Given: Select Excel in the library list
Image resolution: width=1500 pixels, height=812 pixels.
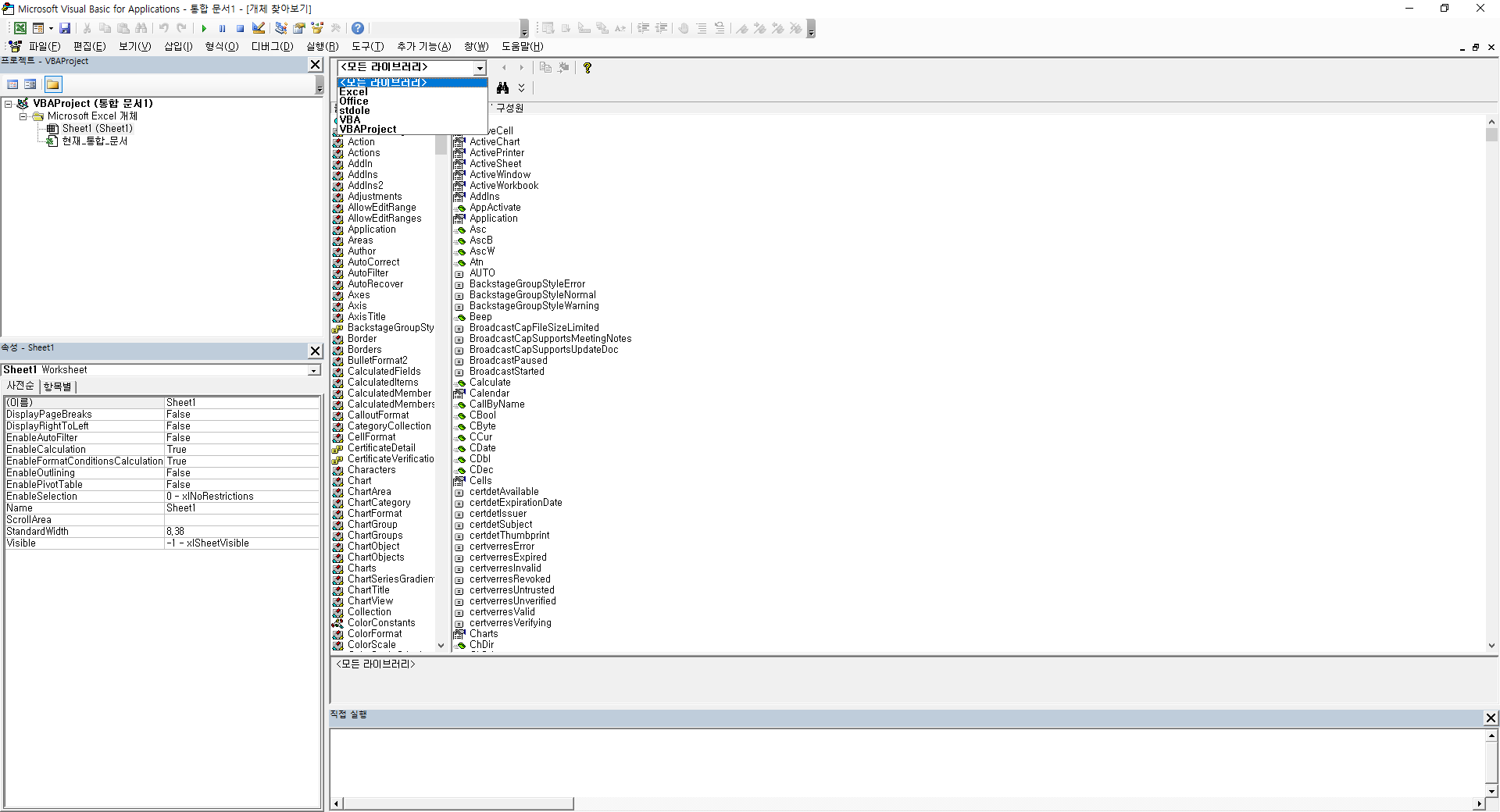Looking at the screenshot, I should click(412, 92).
